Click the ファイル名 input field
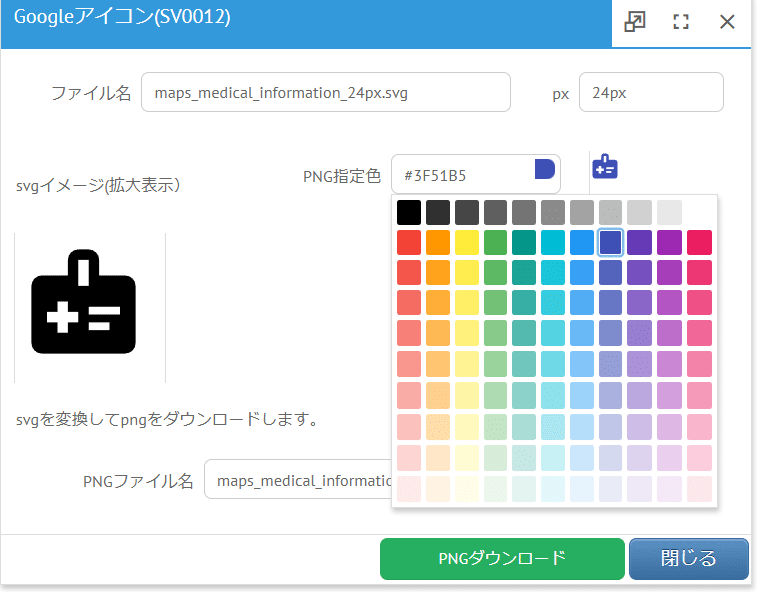757x592 pixels. pos(326,92)
